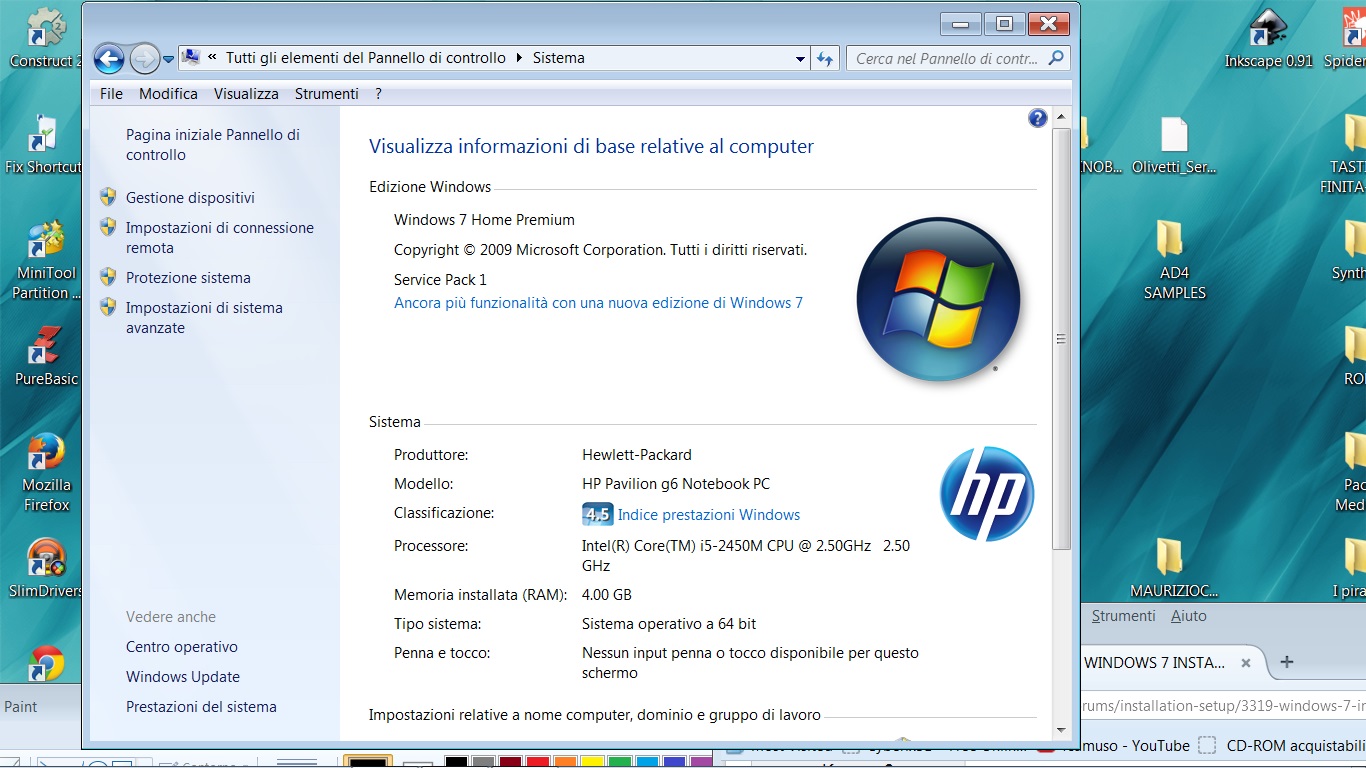This screenshot has height=768, width=1366.
Task: Select the Mozilla Firefox desktop icon
Action: [x=46, y=473]
